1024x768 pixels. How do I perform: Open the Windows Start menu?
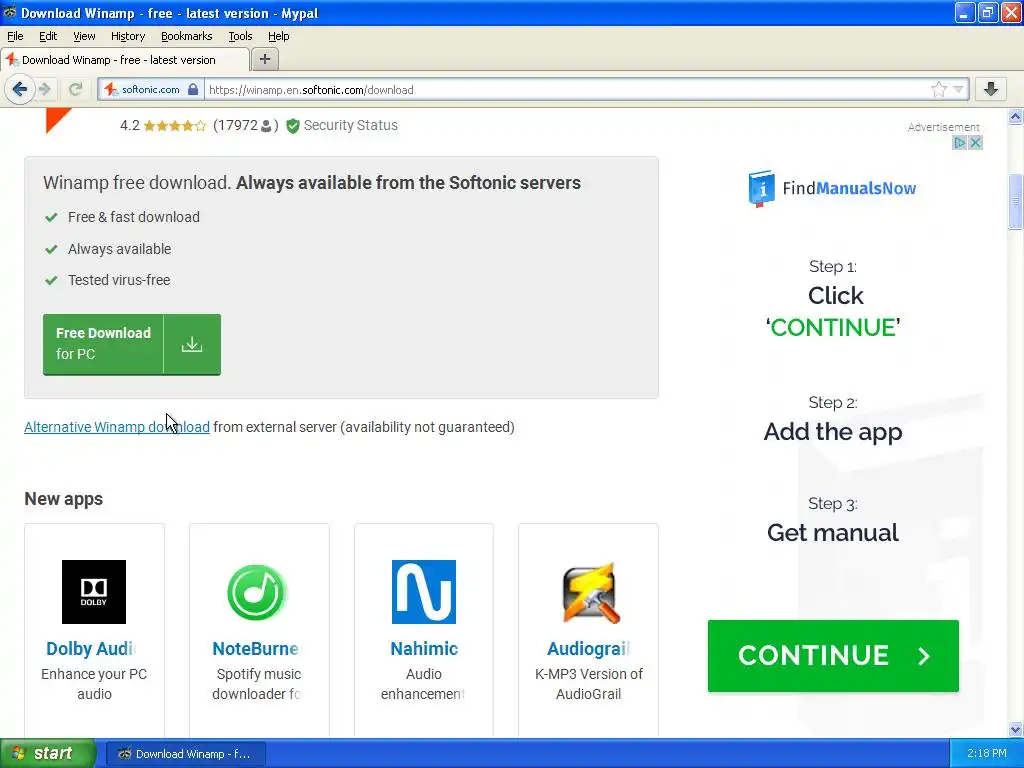click(48, 754)
